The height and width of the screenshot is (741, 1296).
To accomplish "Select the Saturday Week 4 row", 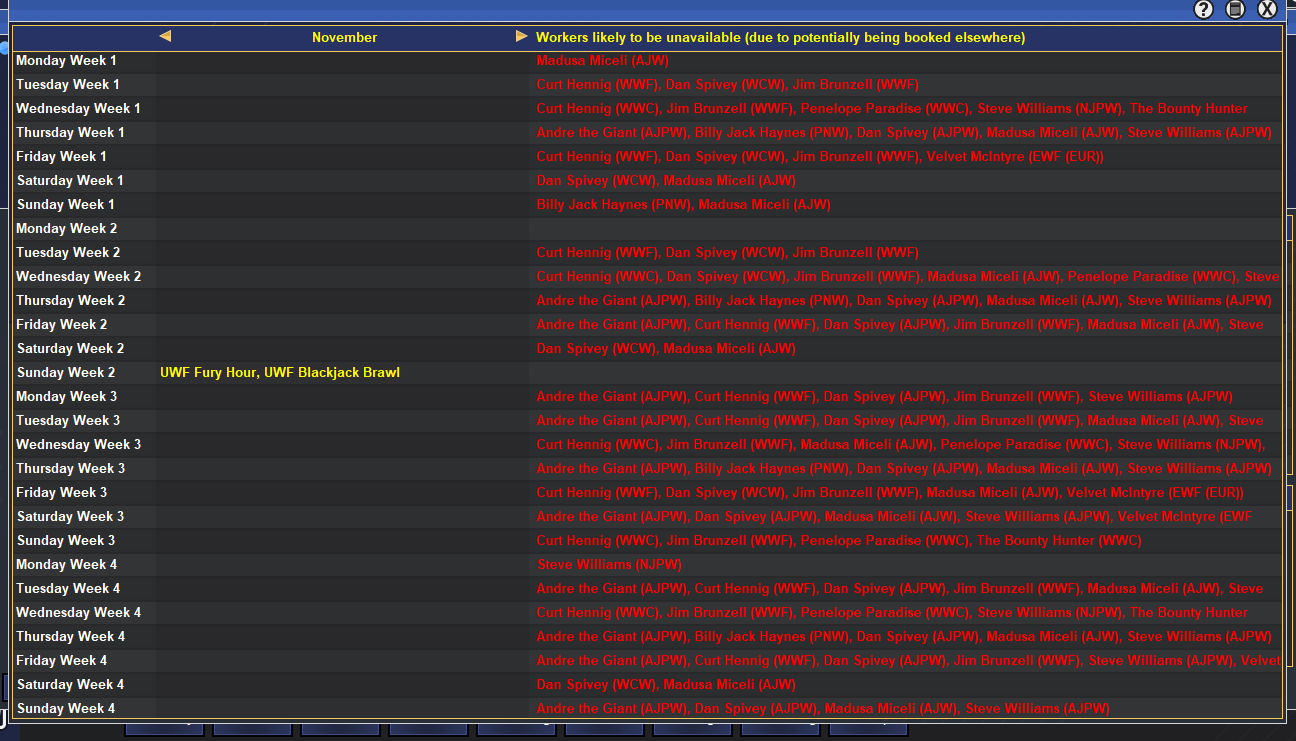I will coord(647,685).
